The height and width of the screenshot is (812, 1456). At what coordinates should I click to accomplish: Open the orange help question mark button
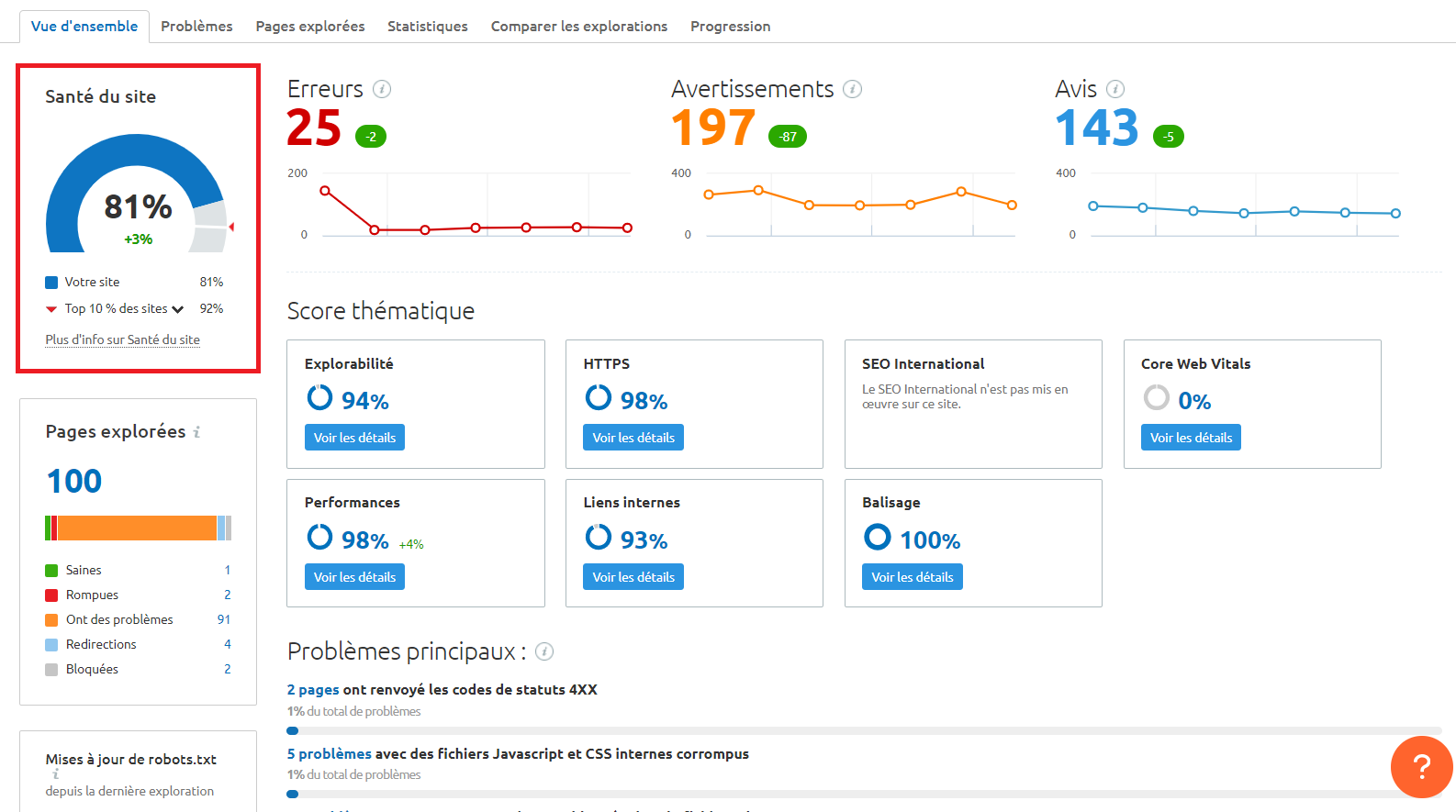coord(1421,767)
